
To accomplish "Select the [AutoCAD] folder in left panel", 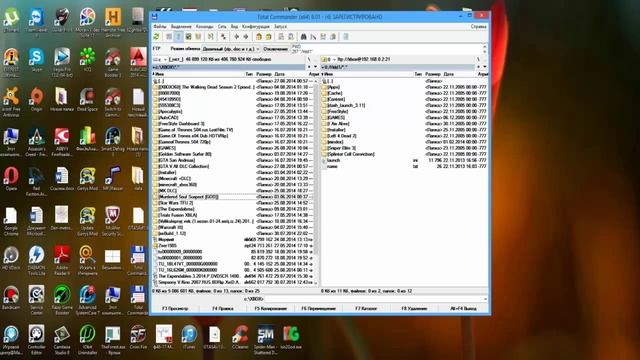I will [x=169, y=118].
